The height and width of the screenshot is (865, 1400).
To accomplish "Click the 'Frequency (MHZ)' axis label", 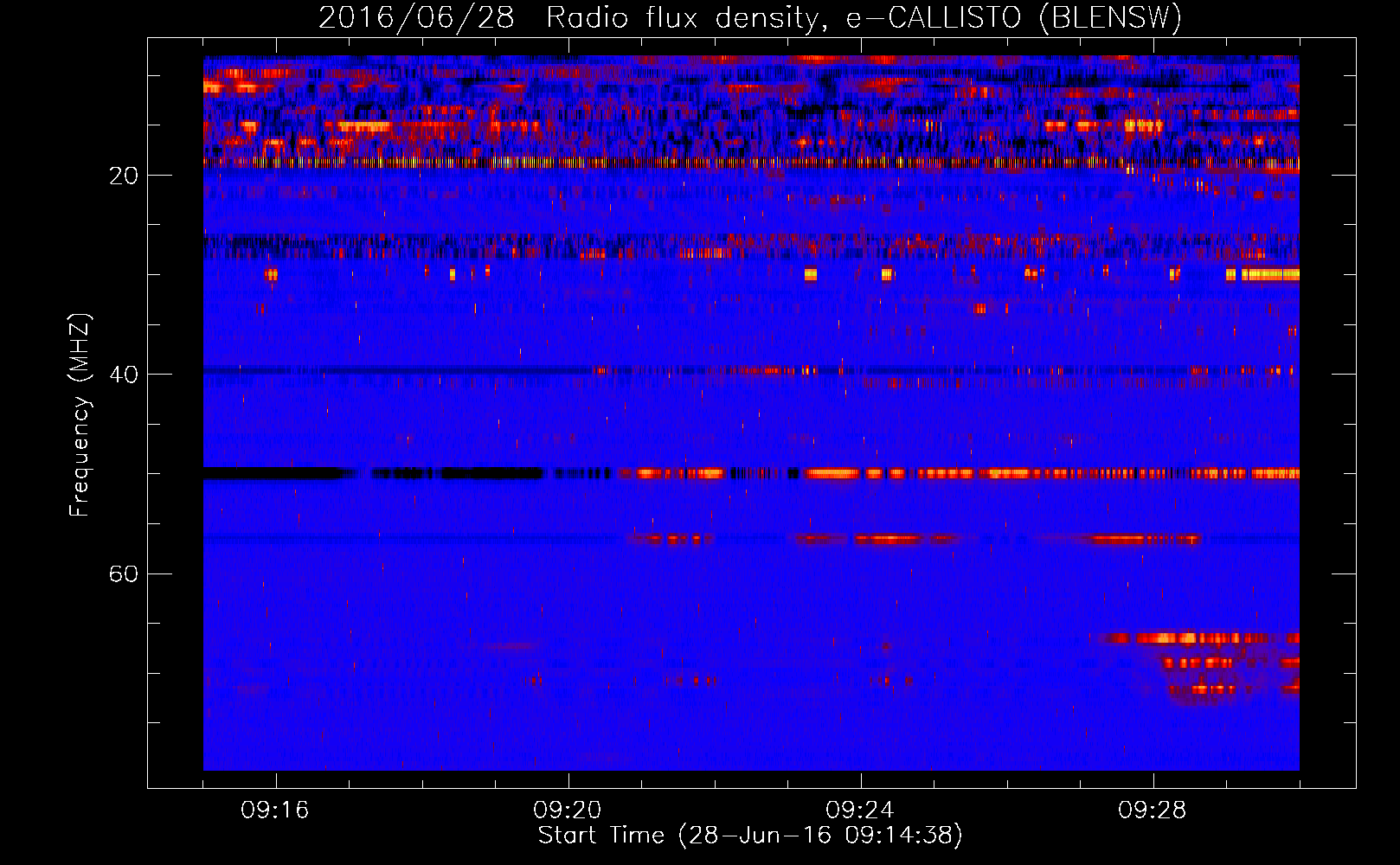I will [80, 415].
